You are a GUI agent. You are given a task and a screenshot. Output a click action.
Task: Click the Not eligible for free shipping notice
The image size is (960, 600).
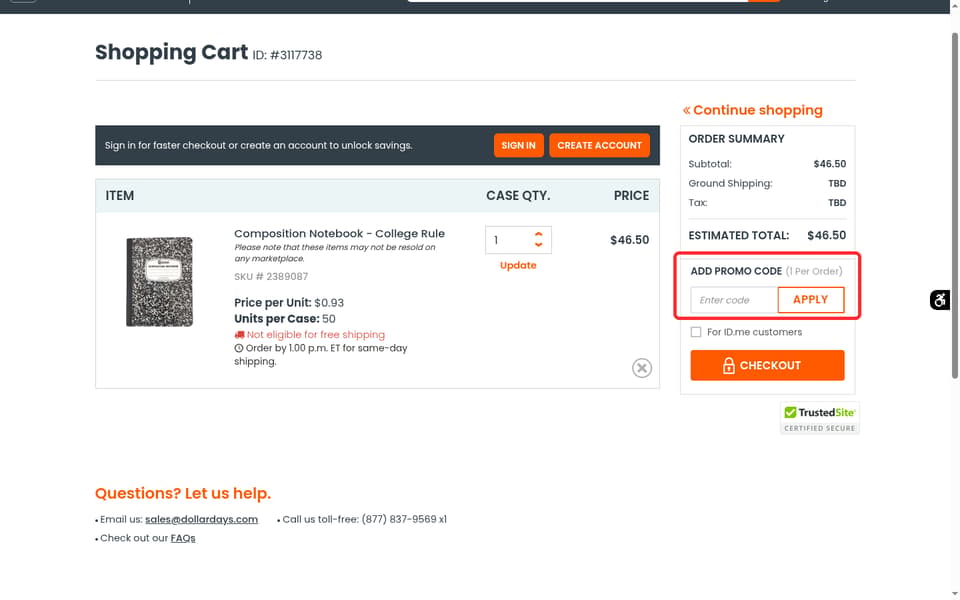(310, 335)
